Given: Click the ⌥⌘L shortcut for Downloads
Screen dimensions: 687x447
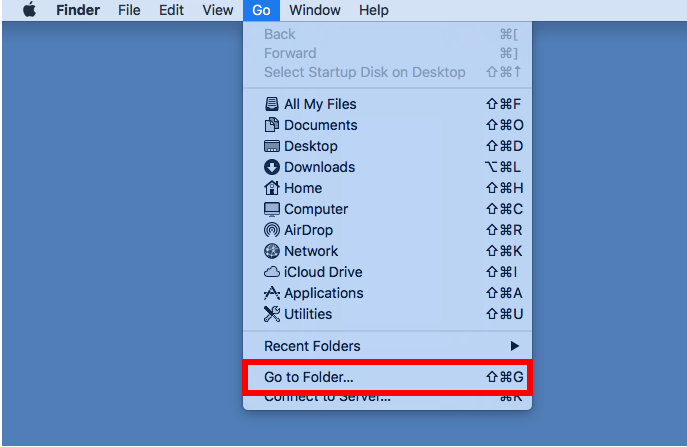Looking at the screenshot, I should [502, 167].
